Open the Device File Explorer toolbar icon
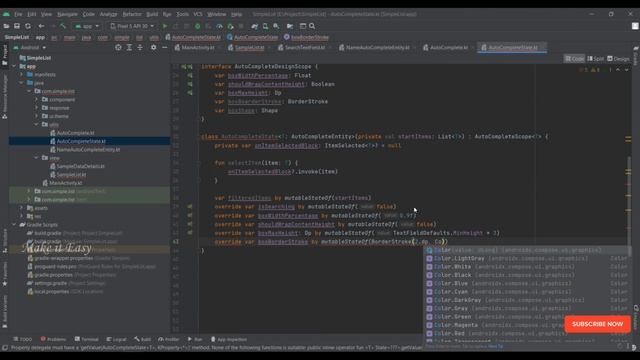The image size is (640, 360). 290,26
